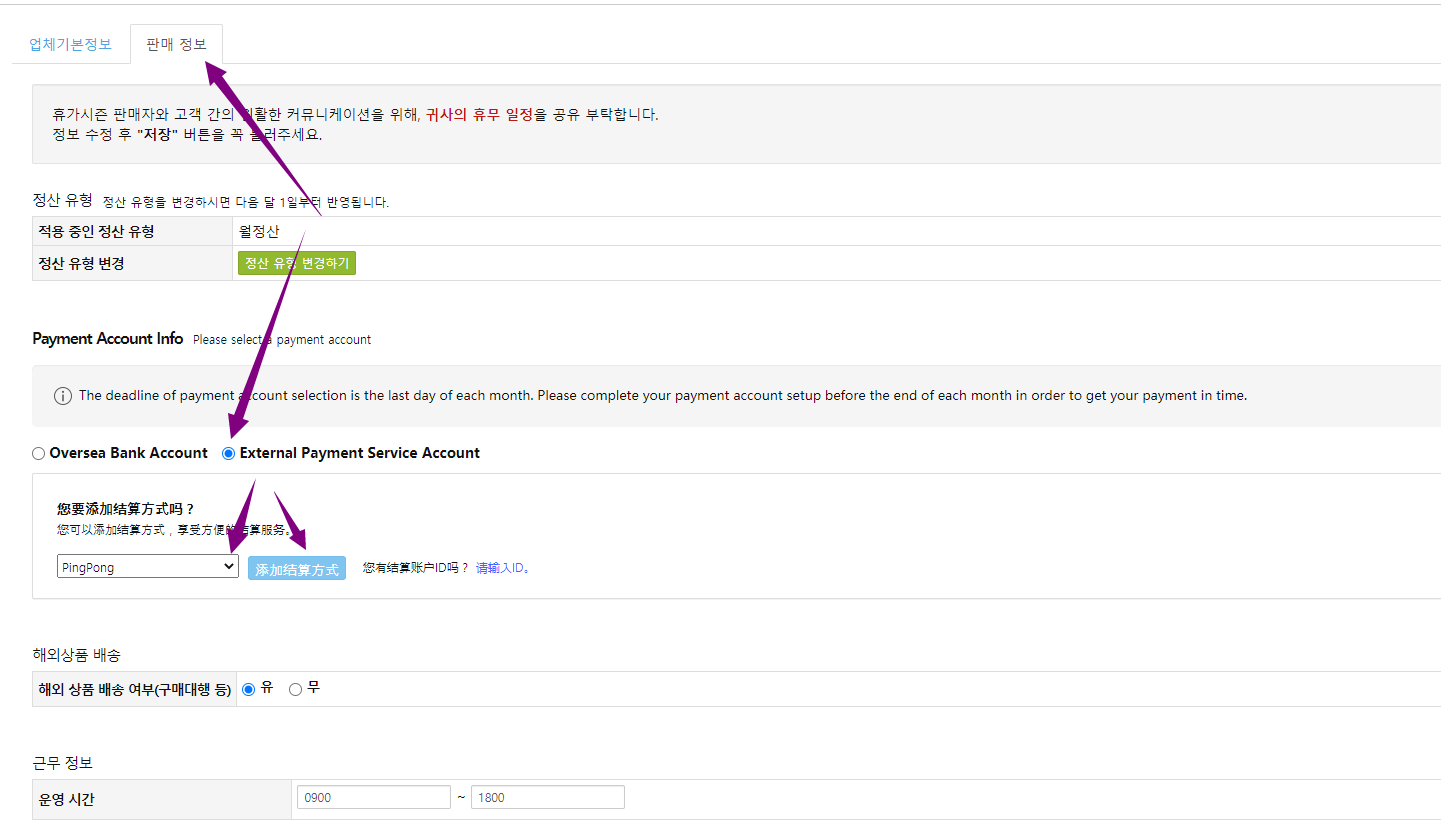Switch to the 업체기본정보 tab
This screenshot has height=834, width=1441.
coord(71,45)
